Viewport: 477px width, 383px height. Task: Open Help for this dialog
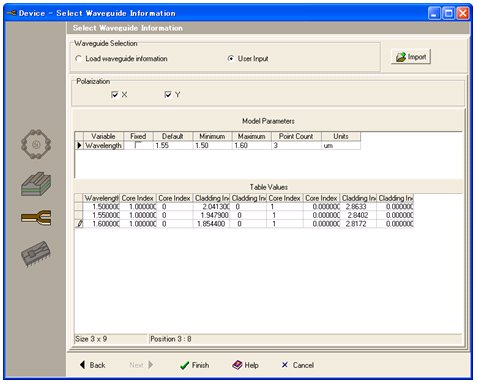[245, 365]
